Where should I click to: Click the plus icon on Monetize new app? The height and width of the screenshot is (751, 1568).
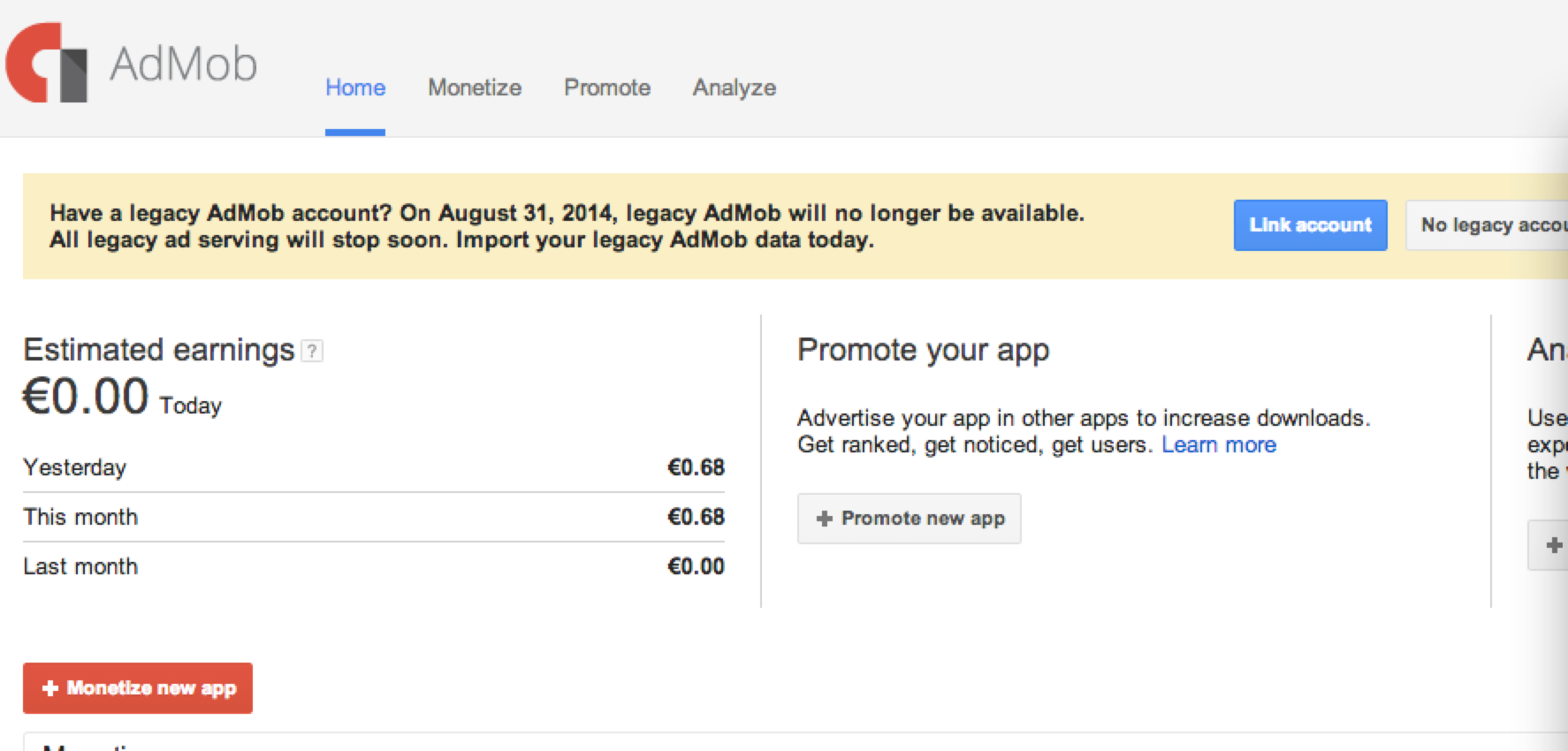50,688
